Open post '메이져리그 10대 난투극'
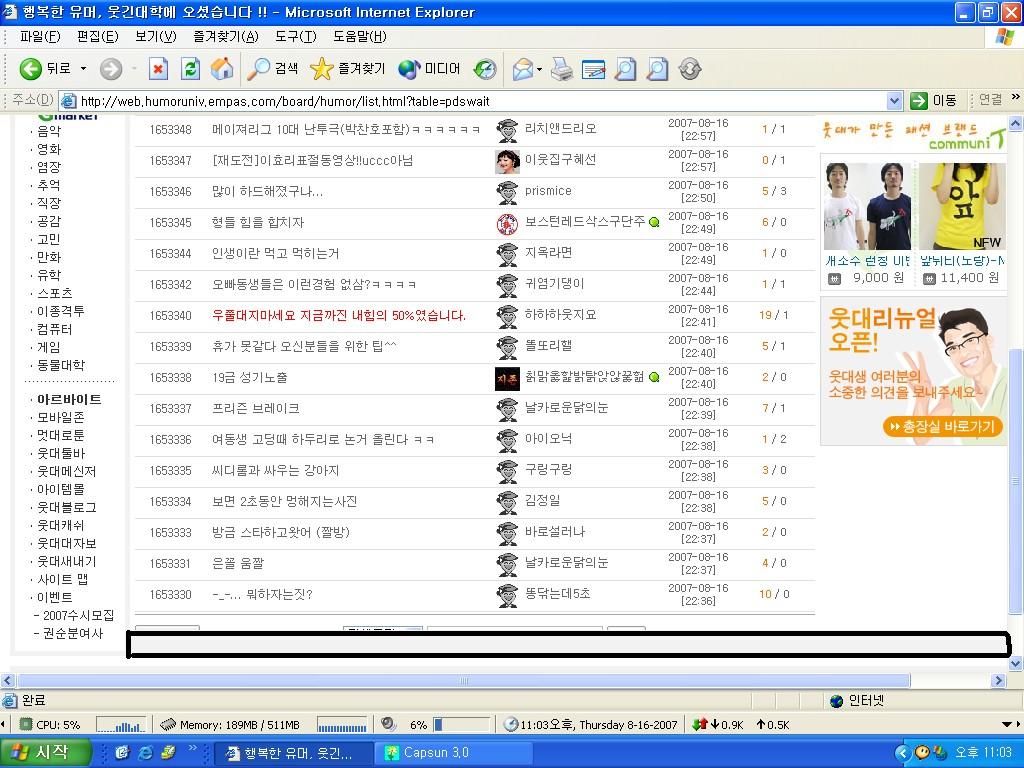The image size is (1024, 768). click(x=345, y=129)
